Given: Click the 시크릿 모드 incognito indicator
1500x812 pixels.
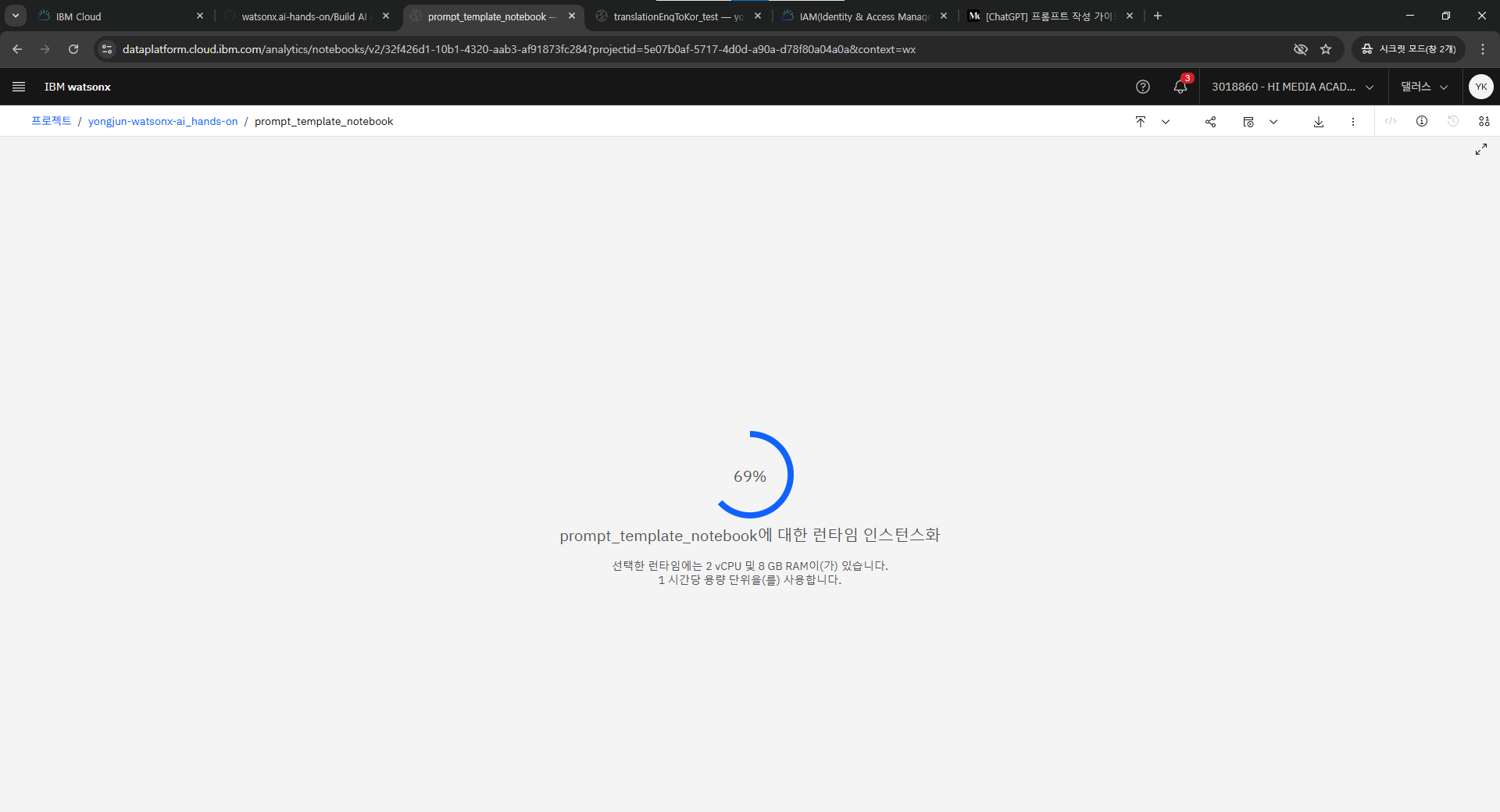Looking at the screenshot, I should (1409, 49).
